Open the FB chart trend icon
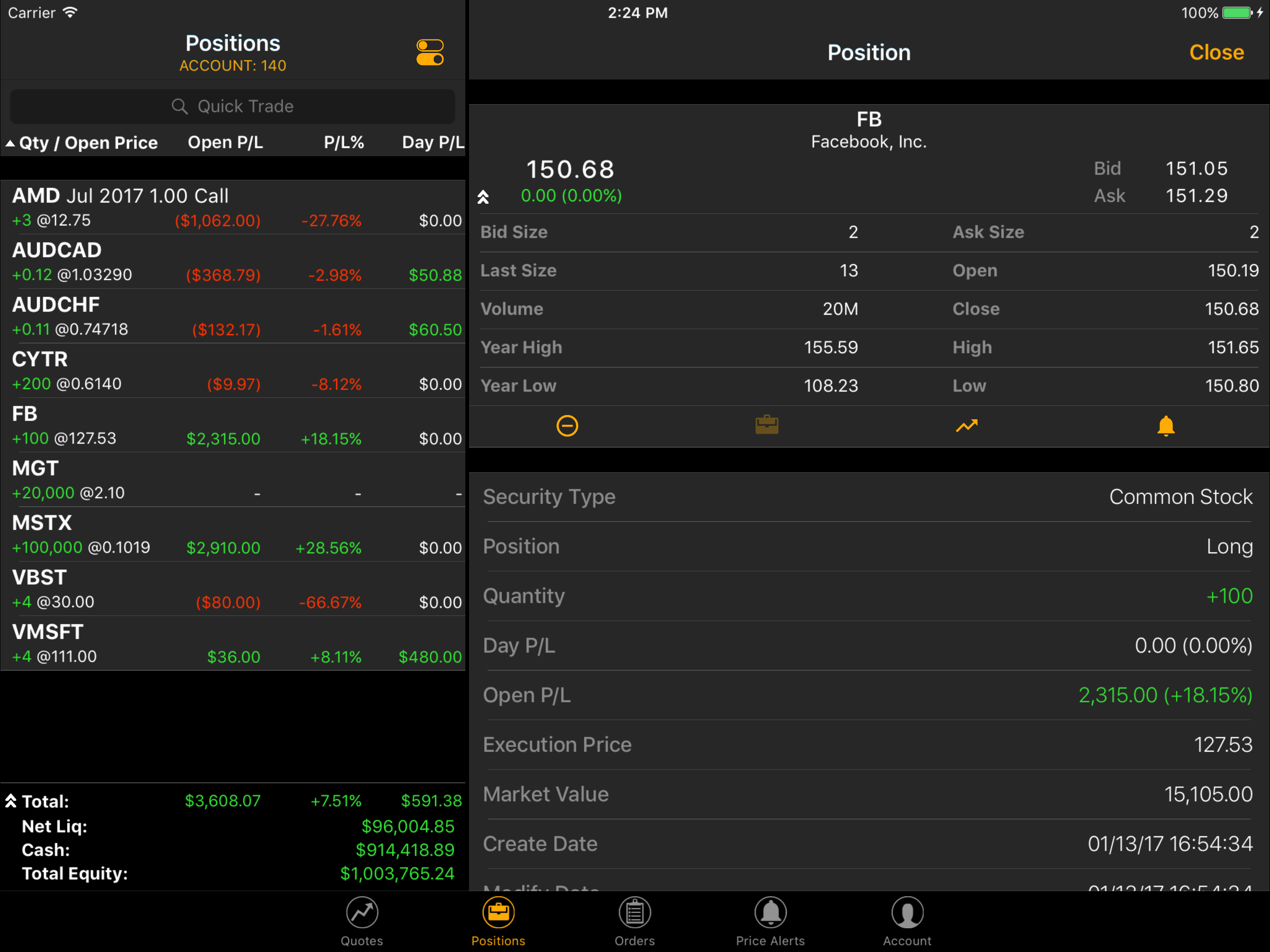This screenshot has width=1270, height=952. pos(966,425)
